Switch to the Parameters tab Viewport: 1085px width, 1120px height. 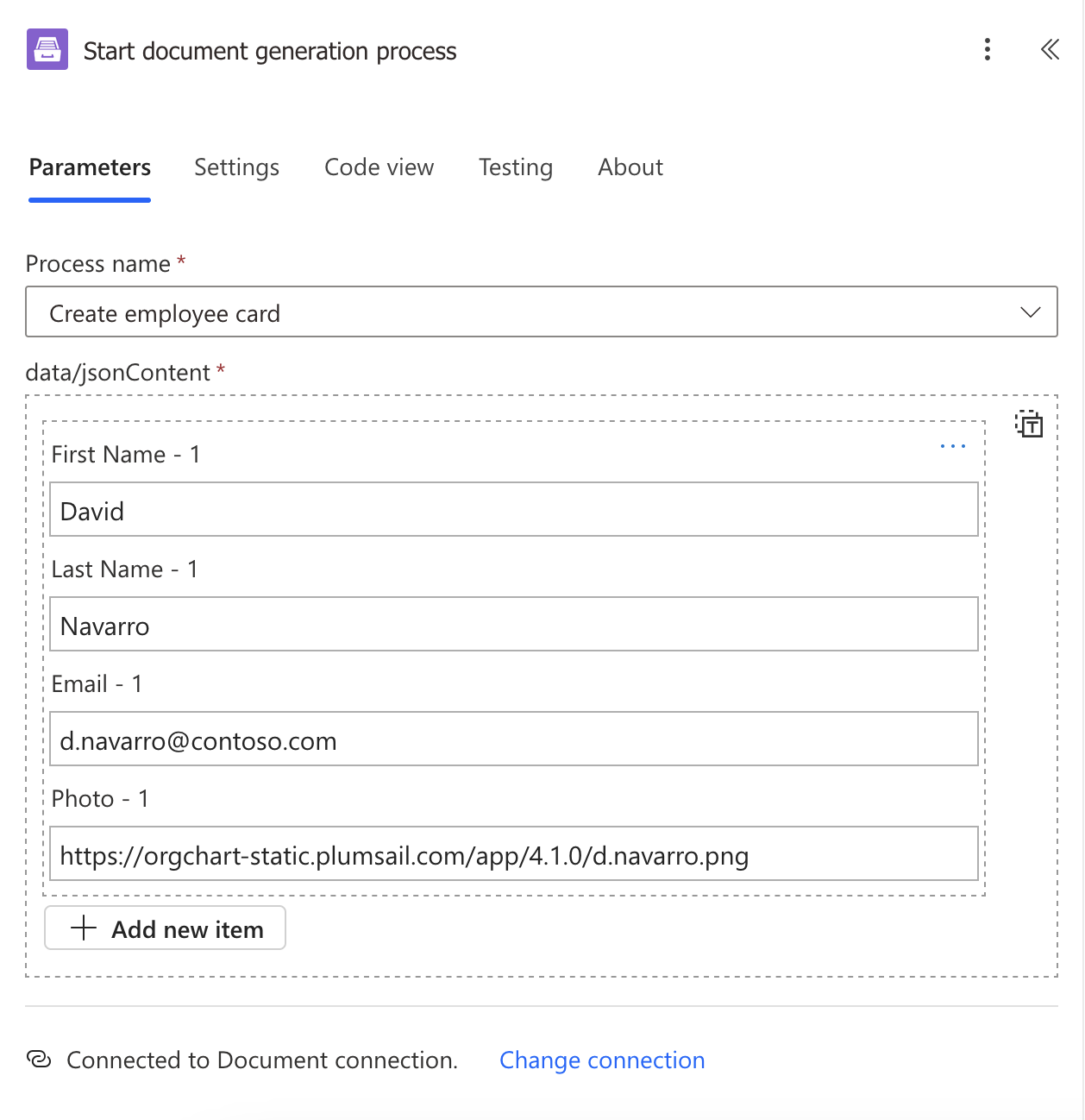tap(90, 167)
